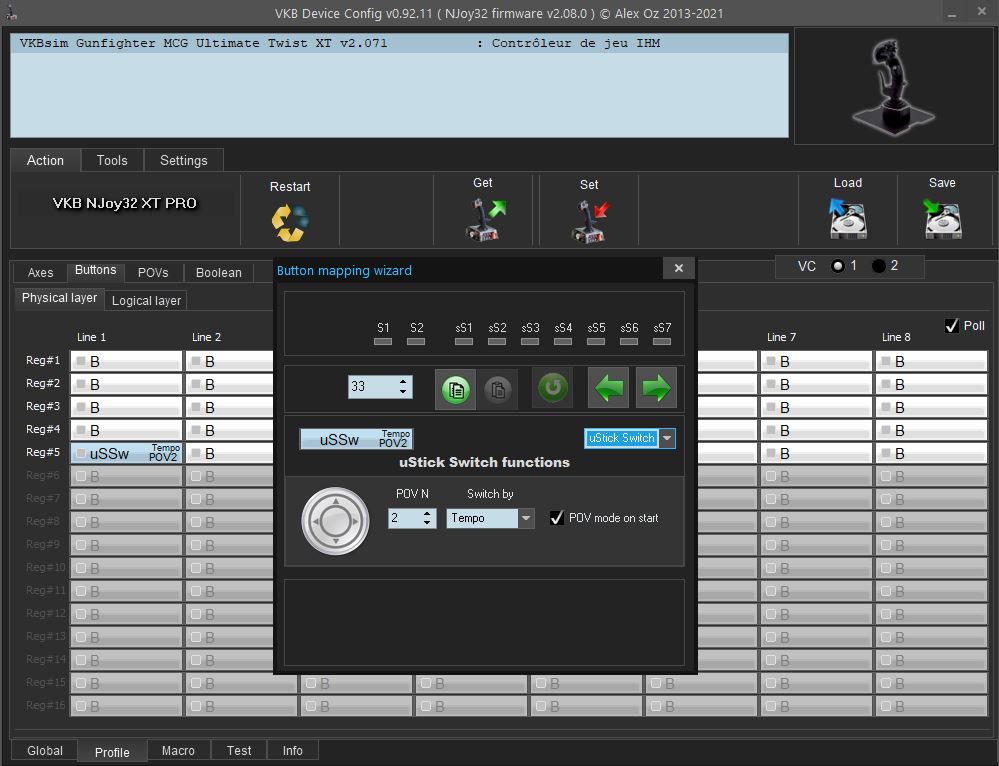The width and height of the screenshot is (999, 766).
Task: Click the Get icon to read the device configuration
Action: (484, 219)
